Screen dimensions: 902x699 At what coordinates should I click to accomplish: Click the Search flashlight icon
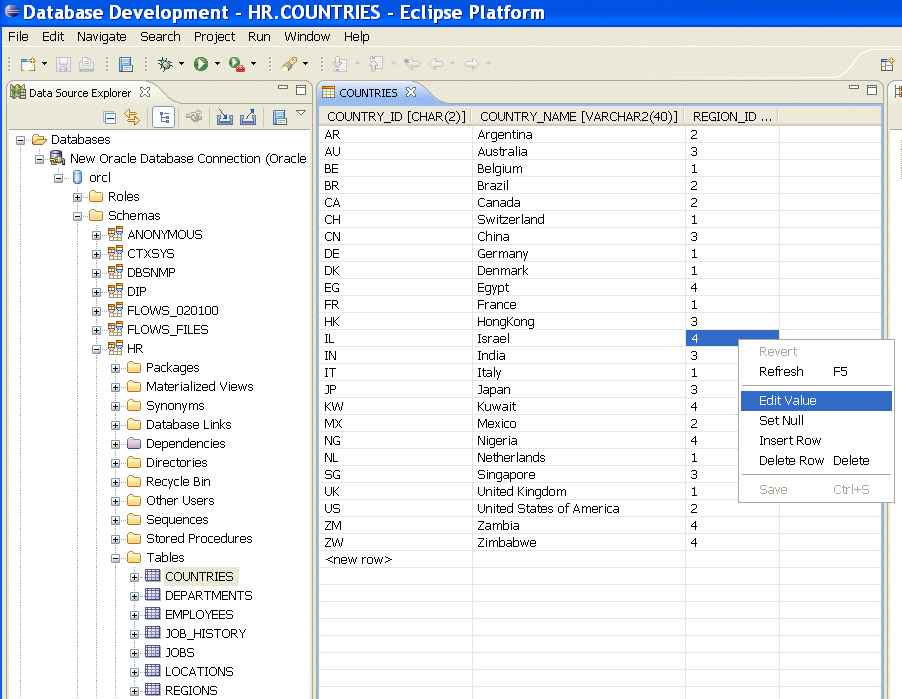pyautogui.click(x=289, y=64)
